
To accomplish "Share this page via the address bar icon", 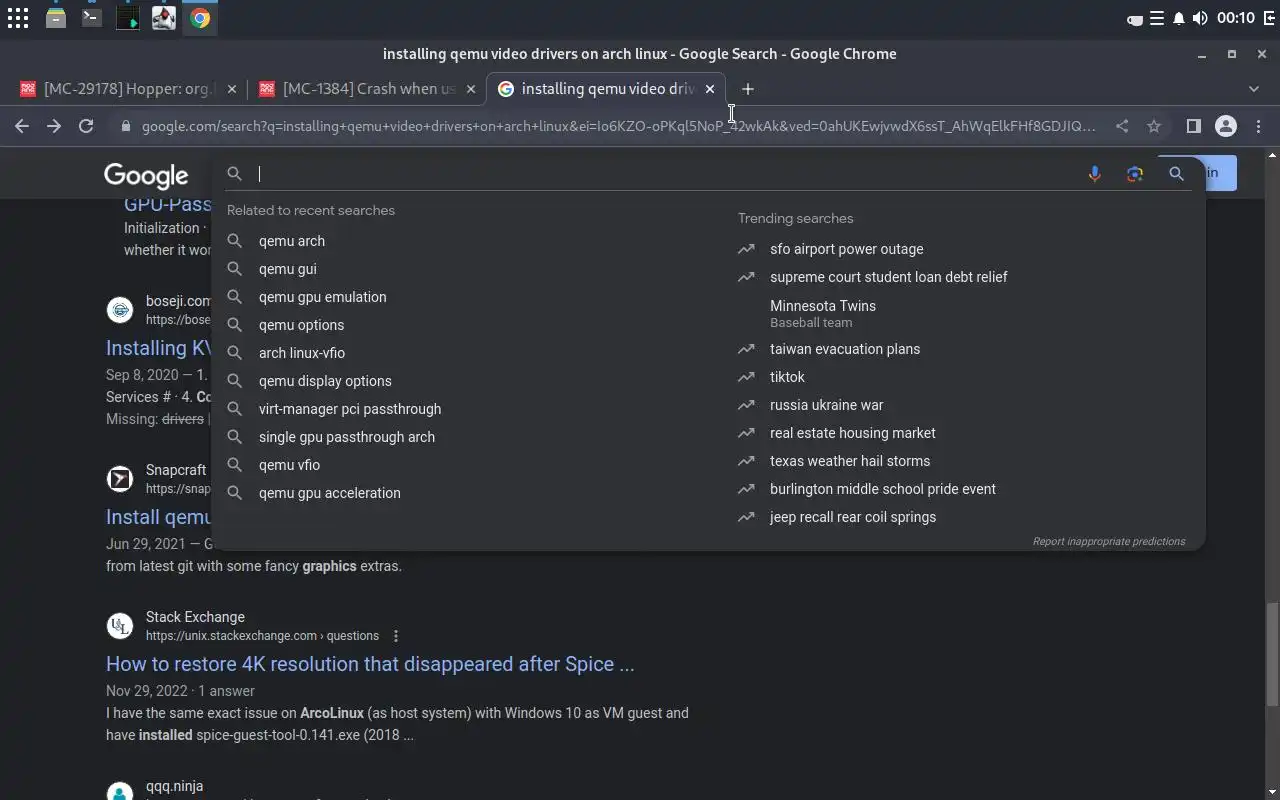I will tap(1122, 126).
